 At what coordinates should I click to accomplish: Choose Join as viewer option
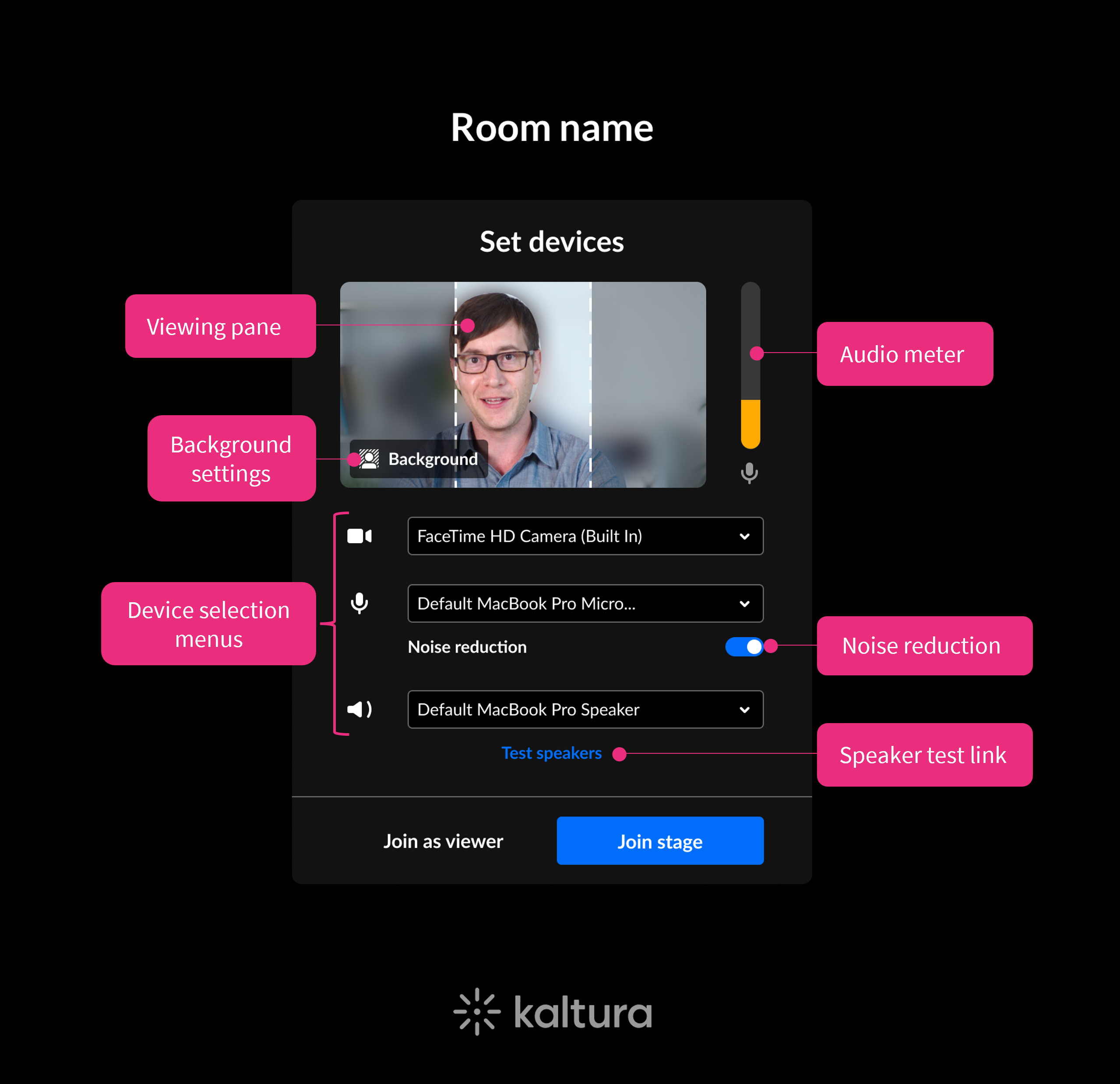(443, 841)
